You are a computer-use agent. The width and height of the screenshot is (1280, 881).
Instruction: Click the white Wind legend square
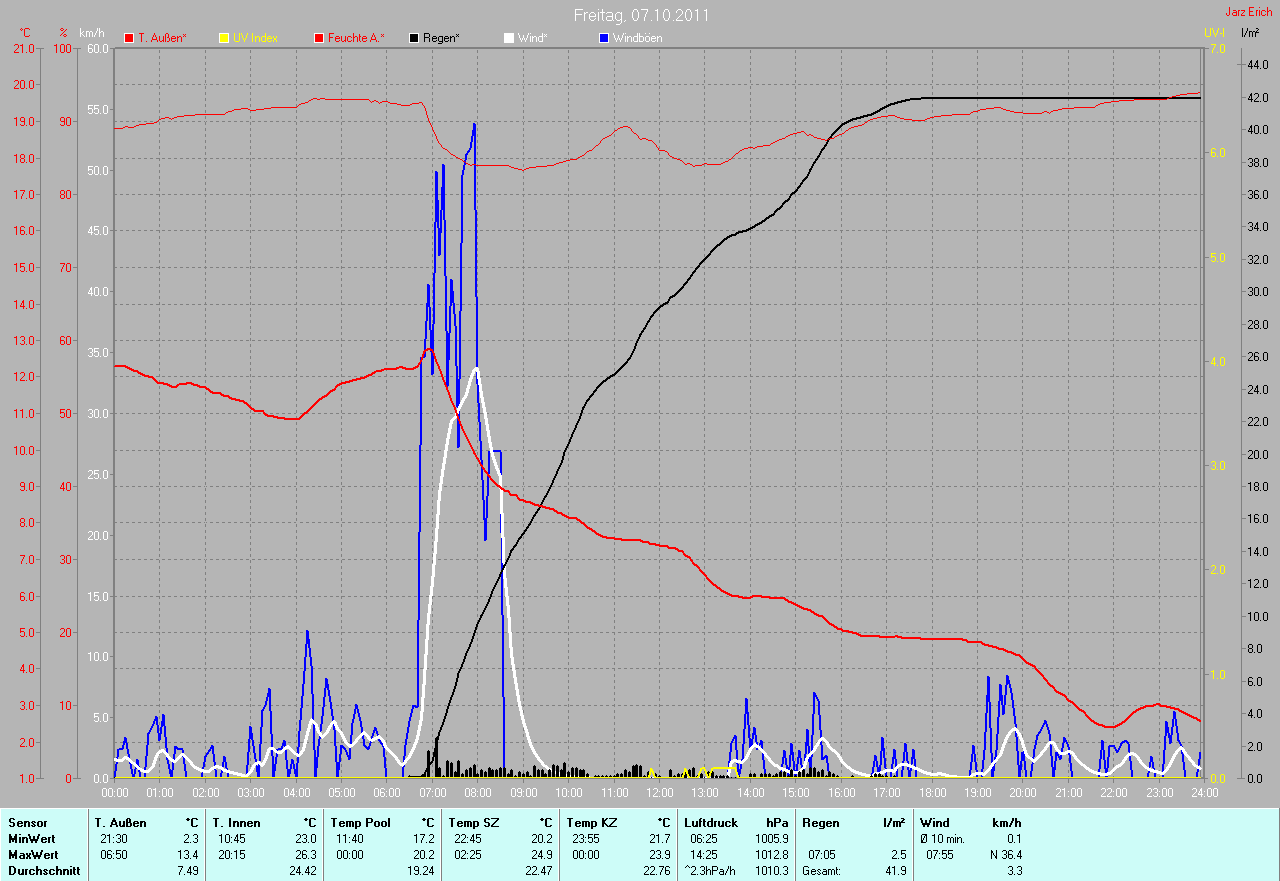(x=509, y=38)
